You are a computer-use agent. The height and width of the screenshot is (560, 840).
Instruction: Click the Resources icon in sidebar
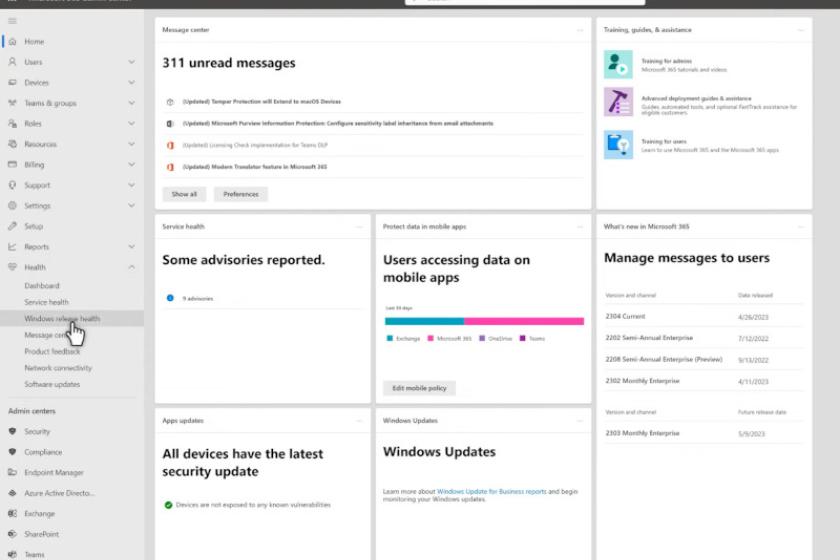pyautogui.click(x=12, y=144)
